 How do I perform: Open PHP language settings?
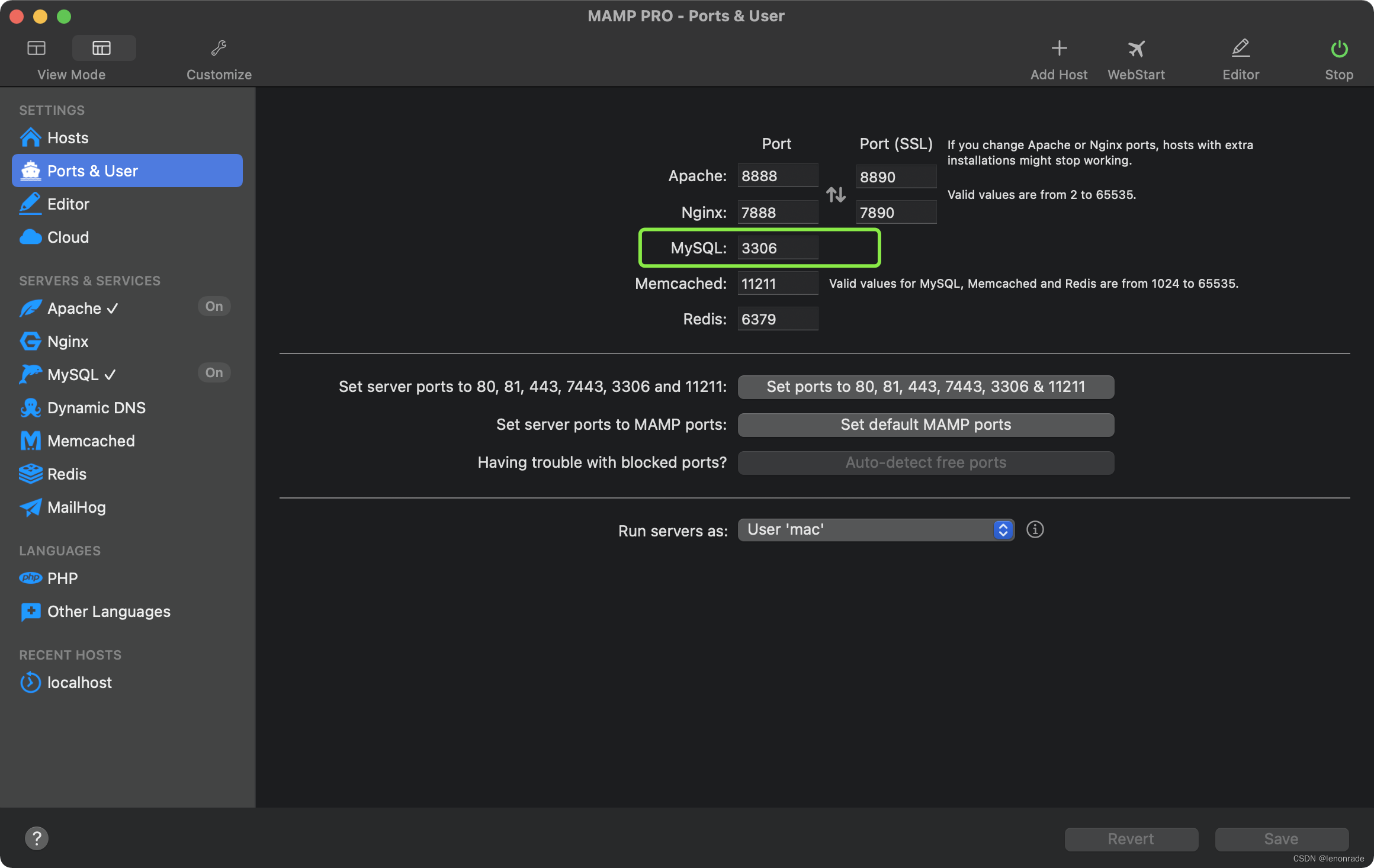pyautogui.click(x=127, y=578)
